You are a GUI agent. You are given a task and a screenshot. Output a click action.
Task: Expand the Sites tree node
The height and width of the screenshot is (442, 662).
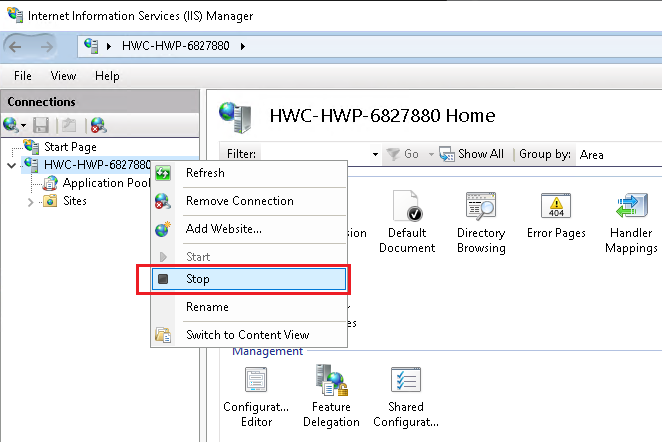30,202
